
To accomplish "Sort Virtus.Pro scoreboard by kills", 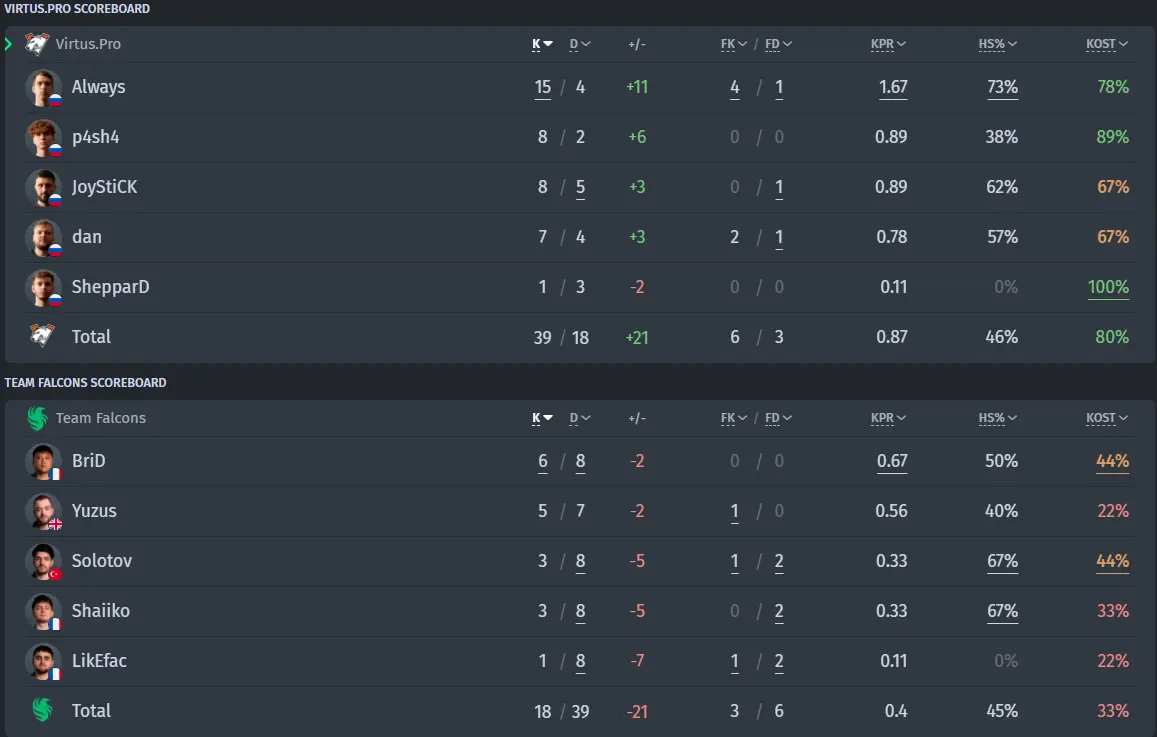I will click(542, 44).
